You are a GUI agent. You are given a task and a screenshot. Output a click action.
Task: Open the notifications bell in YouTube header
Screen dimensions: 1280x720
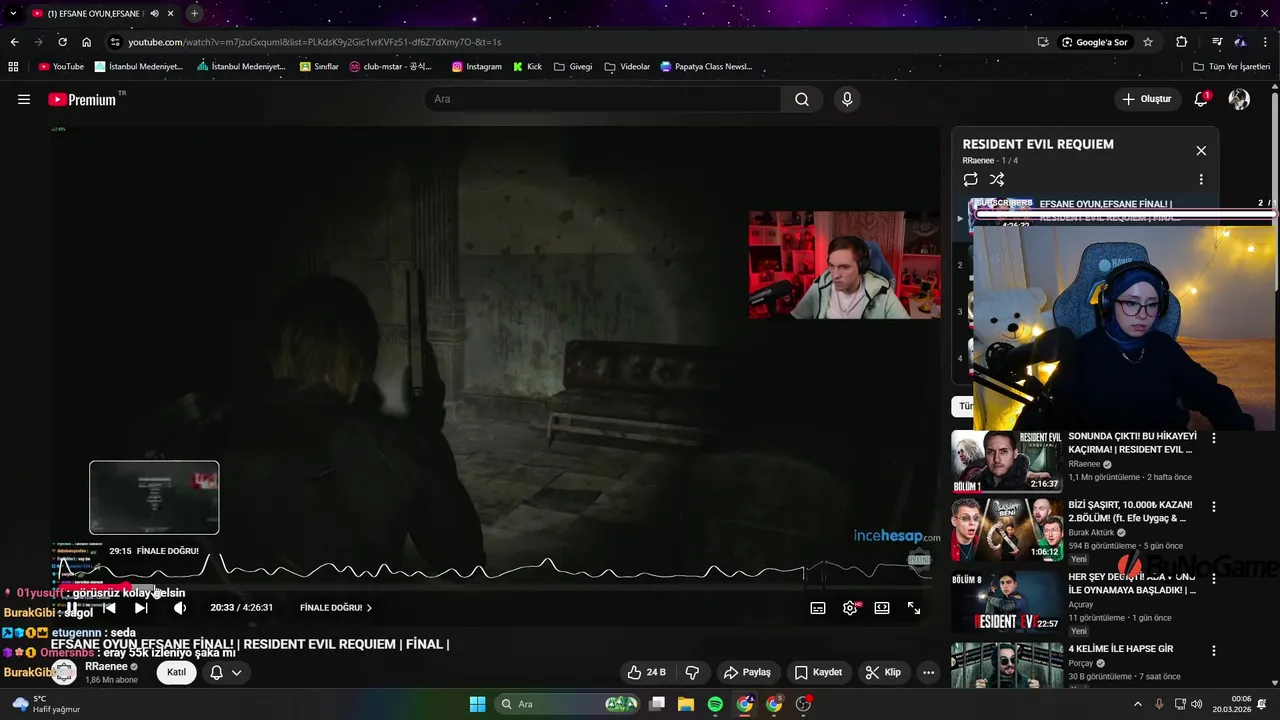click(x=1201, y=99)
